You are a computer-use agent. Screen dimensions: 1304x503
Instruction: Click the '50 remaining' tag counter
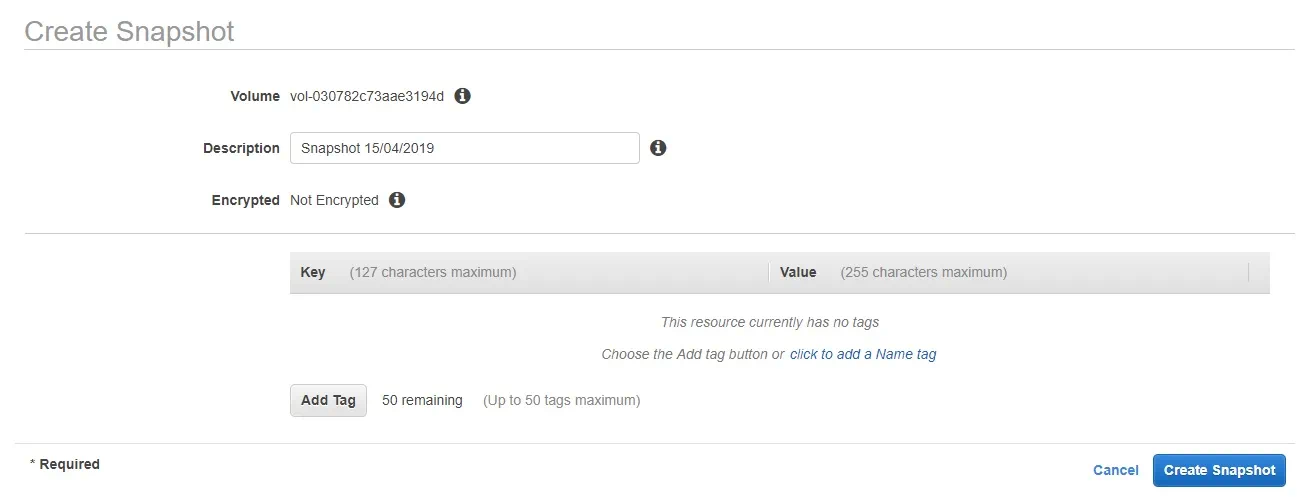coord(422,400)
